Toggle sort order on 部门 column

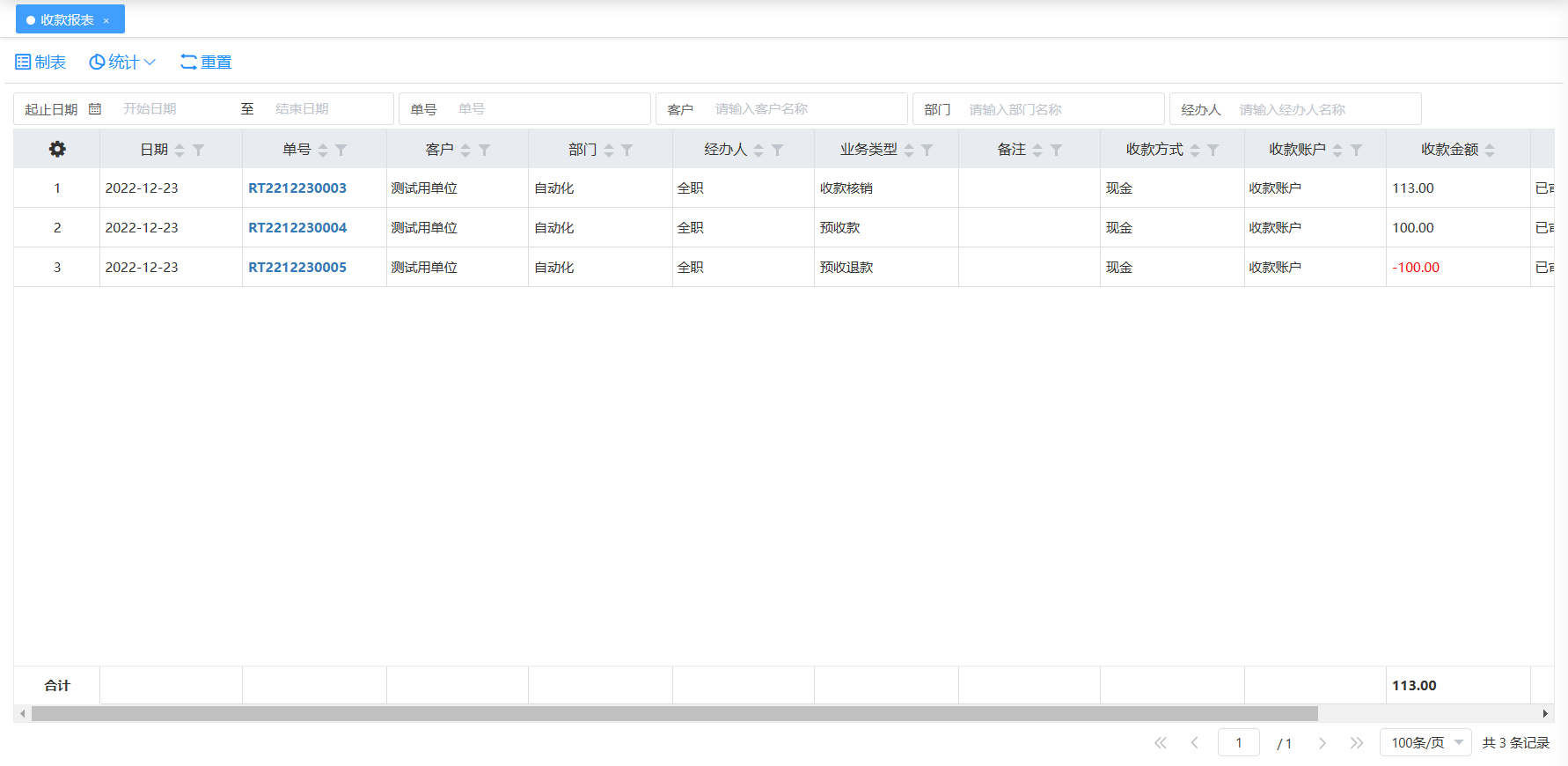[609, 151]
